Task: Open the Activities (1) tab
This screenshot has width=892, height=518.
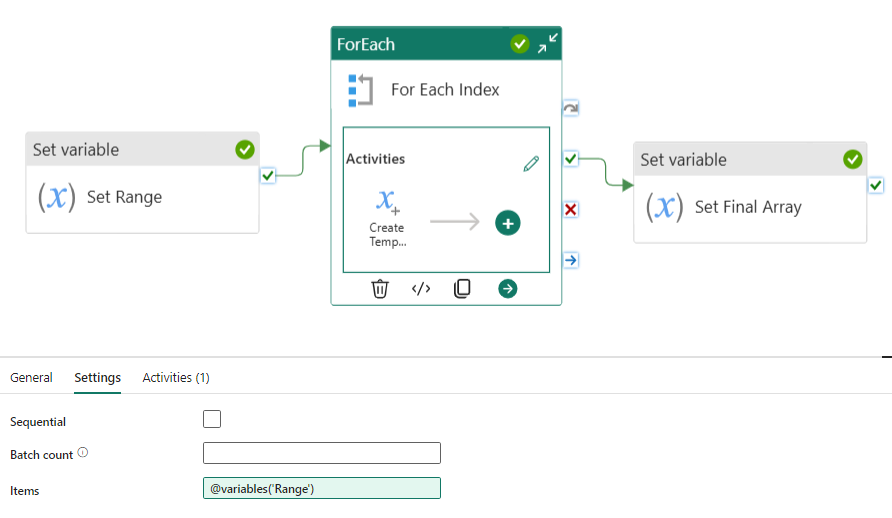Action: [176, 378]
